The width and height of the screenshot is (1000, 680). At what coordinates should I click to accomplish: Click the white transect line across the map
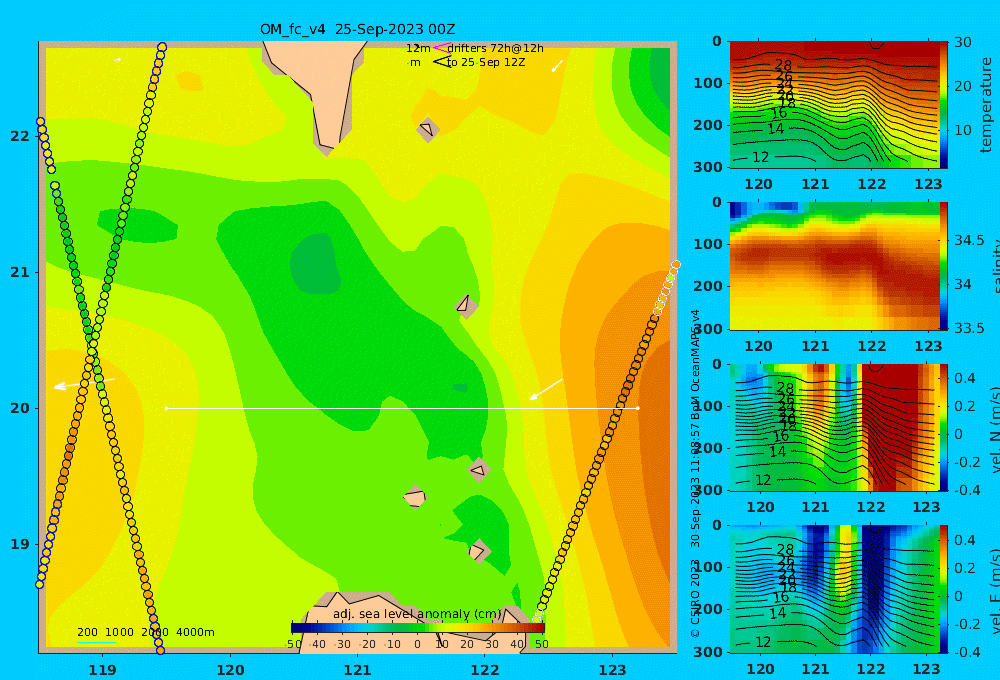pos(402,408)
